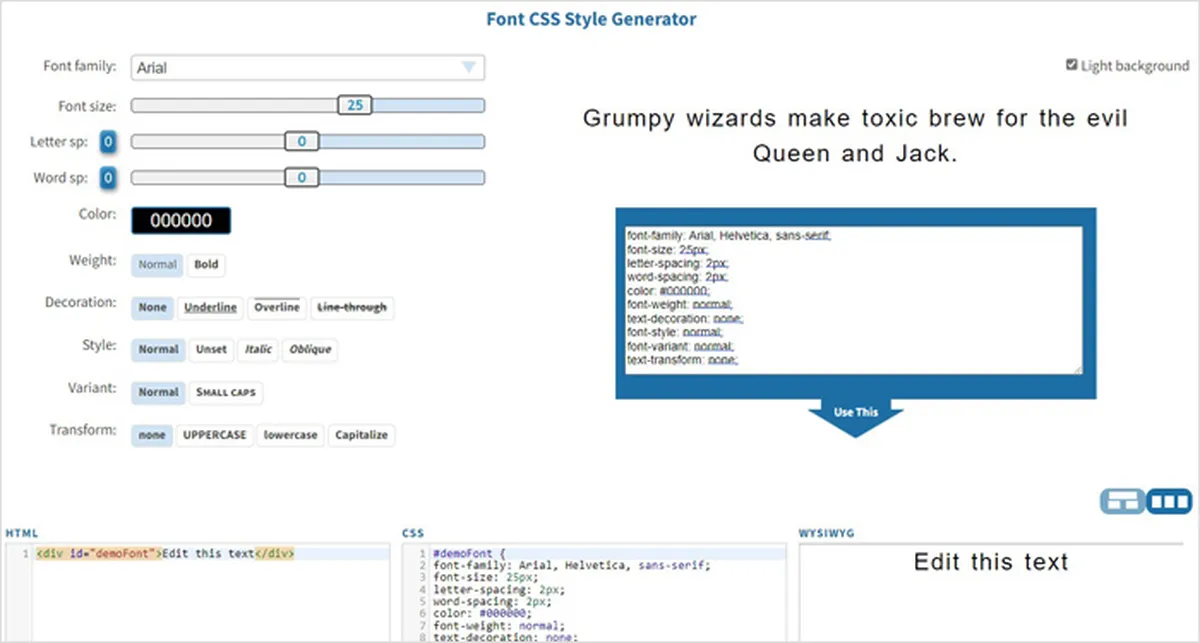Image resolution: width=1200 pixels, height=643 pixels.
Task: Set transform to lowercase
Action: click(x=290, y=435)
